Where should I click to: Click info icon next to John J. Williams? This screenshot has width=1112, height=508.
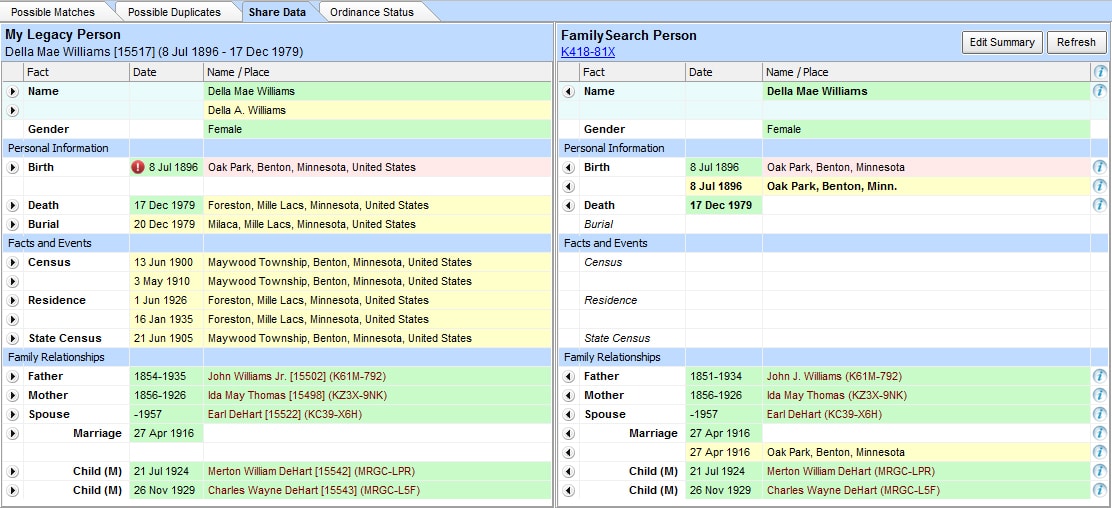pyautogui.click(x=1099, y=376)
